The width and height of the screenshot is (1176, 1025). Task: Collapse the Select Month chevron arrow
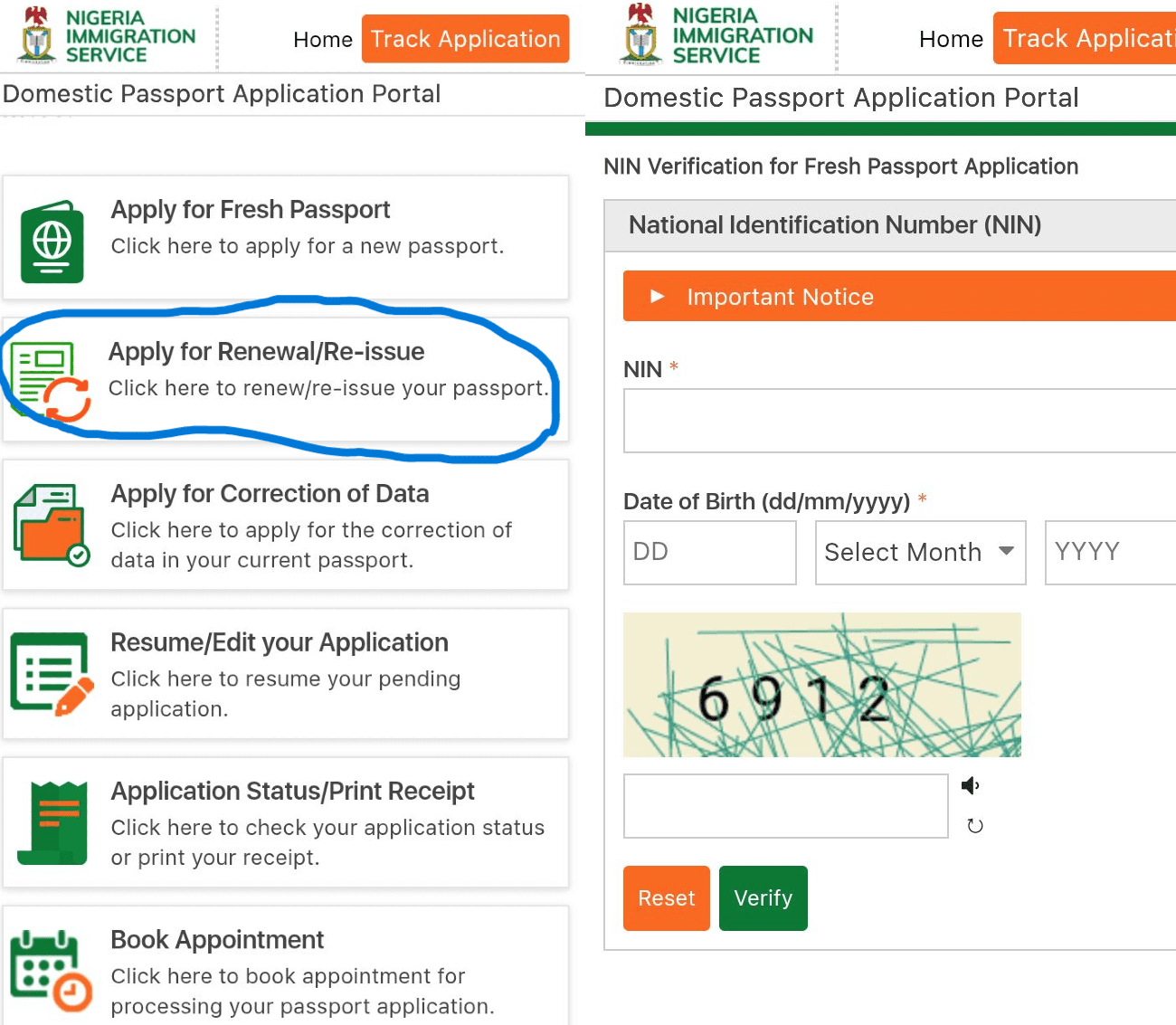[1007, 553]
